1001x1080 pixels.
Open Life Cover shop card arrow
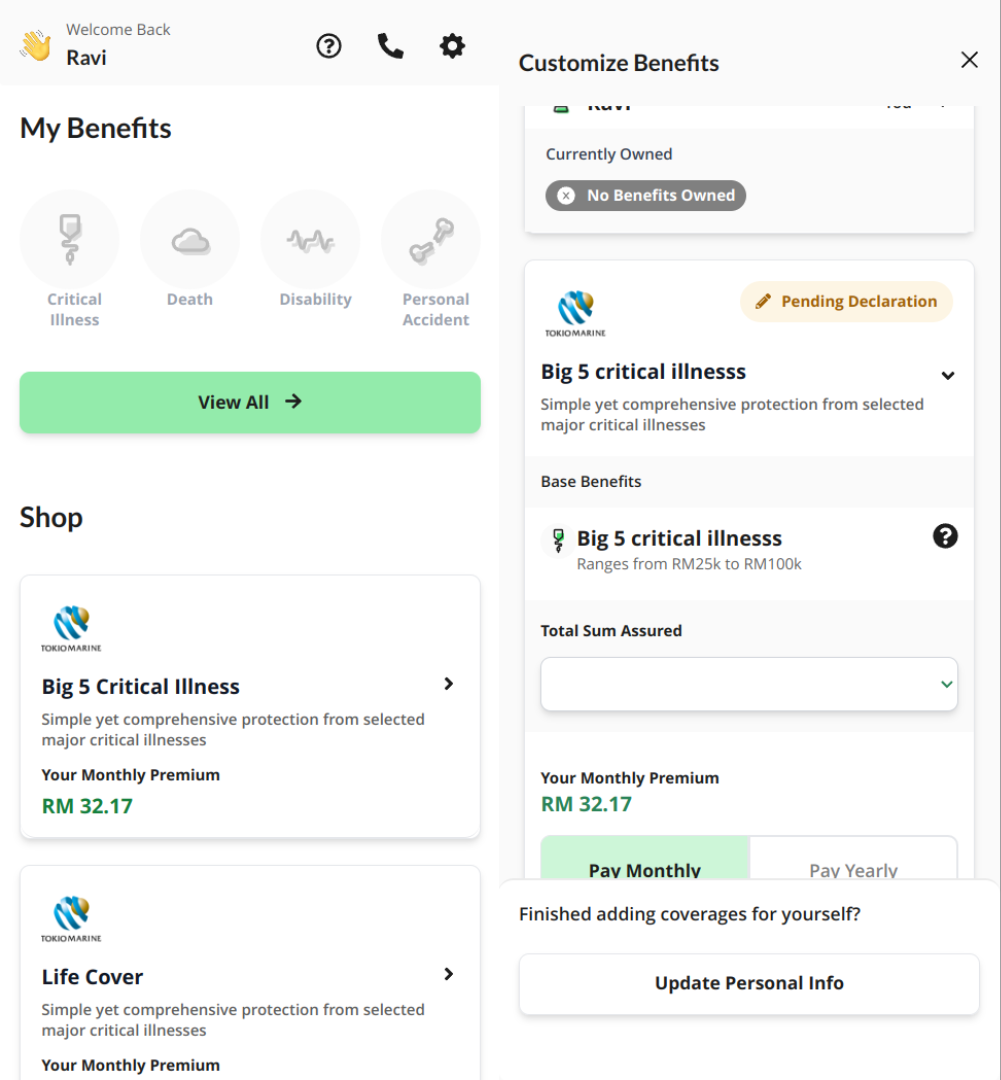[x=448, y=974]
